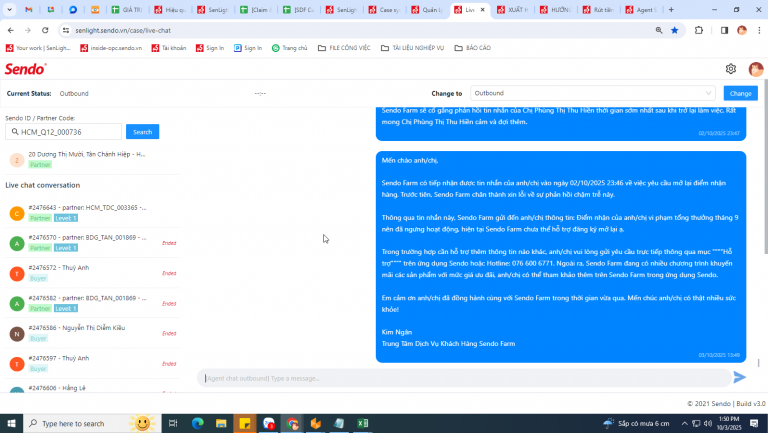The image size is (768, 433).
Task: Open the tab search dropdown arrow
Action: [x=9, y=9]
